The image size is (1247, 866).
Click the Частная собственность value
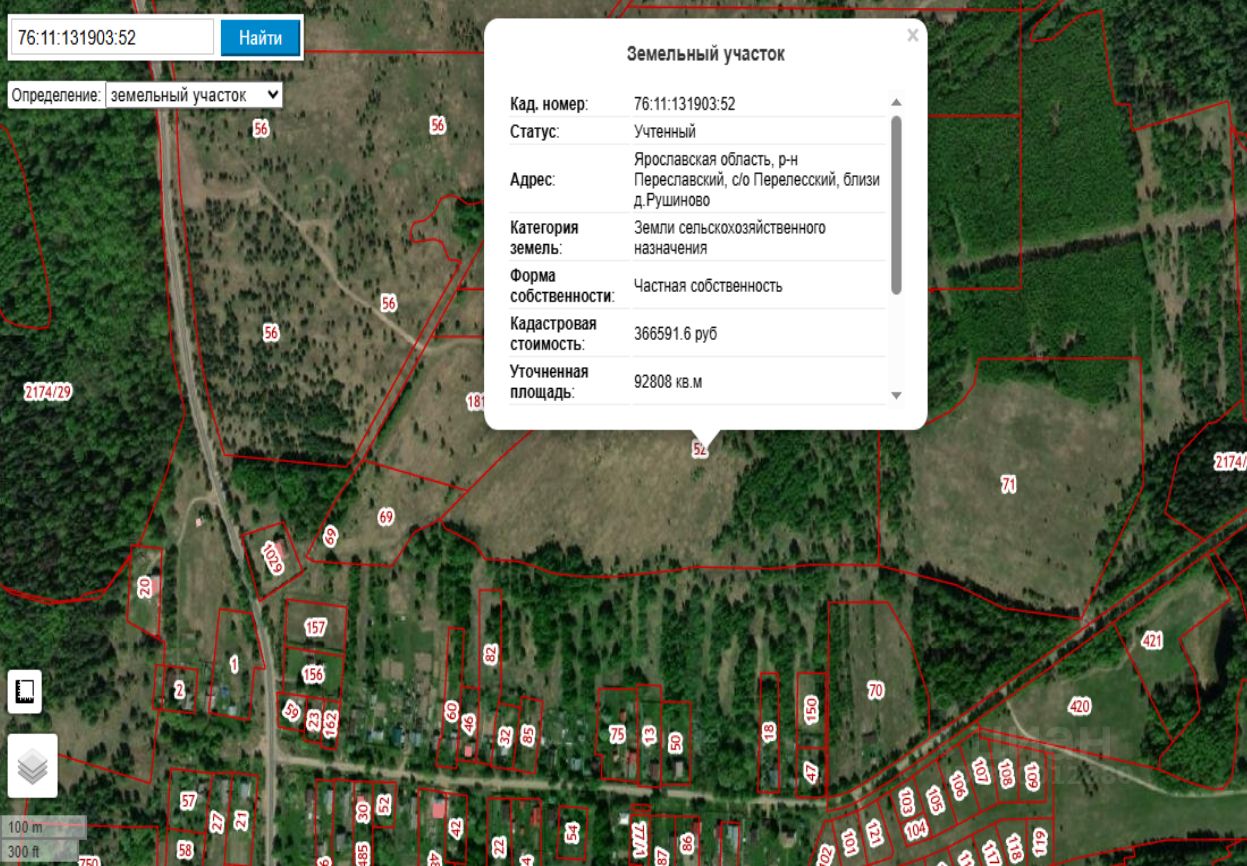click(x=708, y=286)
